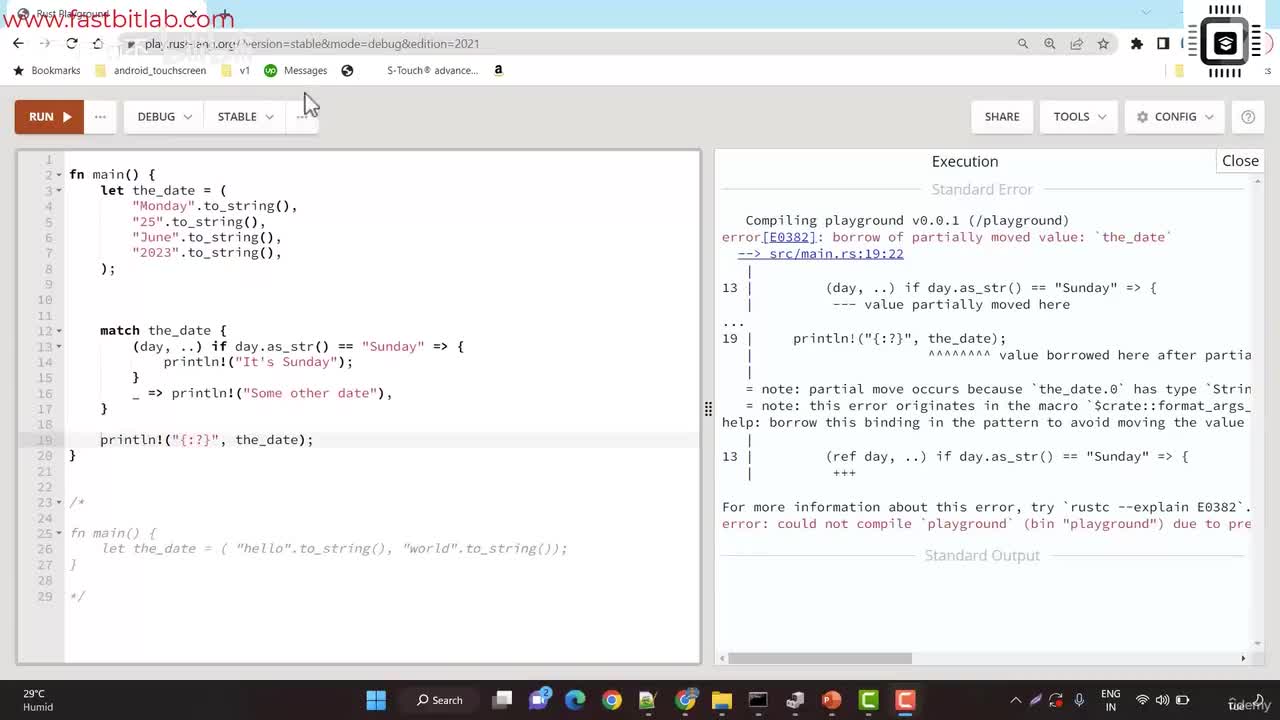This screenshot has width=1280, height=720.
Task: Open the playground help question mark icon
Action: tap(1248, 116)
